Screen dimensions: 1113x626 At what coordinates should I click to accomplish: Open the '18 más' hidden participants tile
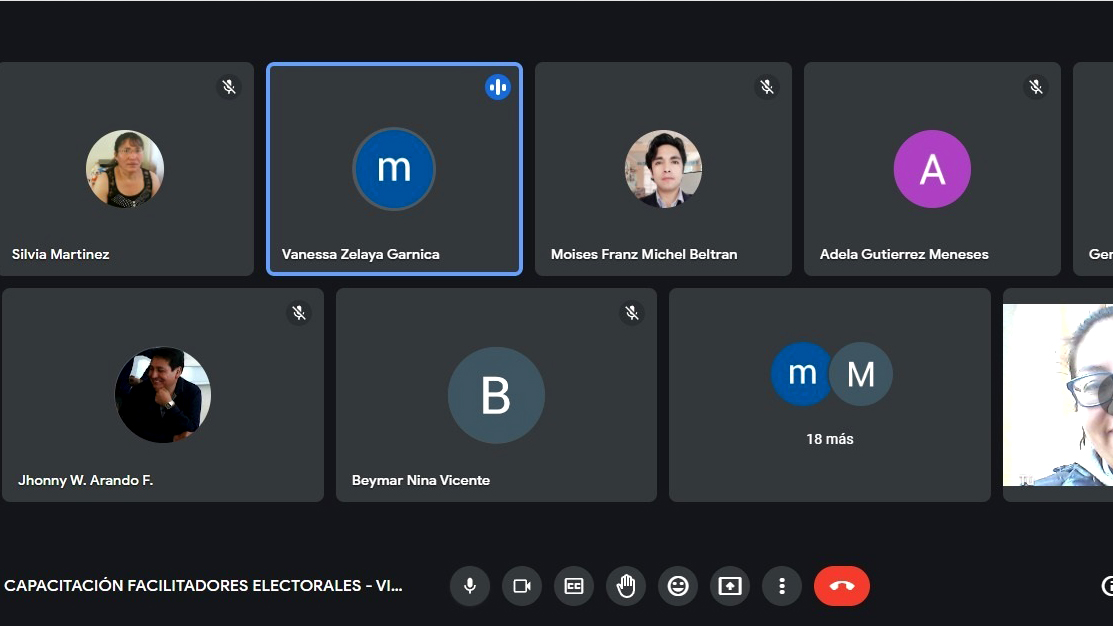pyautogui.click(x=830, y=394)
